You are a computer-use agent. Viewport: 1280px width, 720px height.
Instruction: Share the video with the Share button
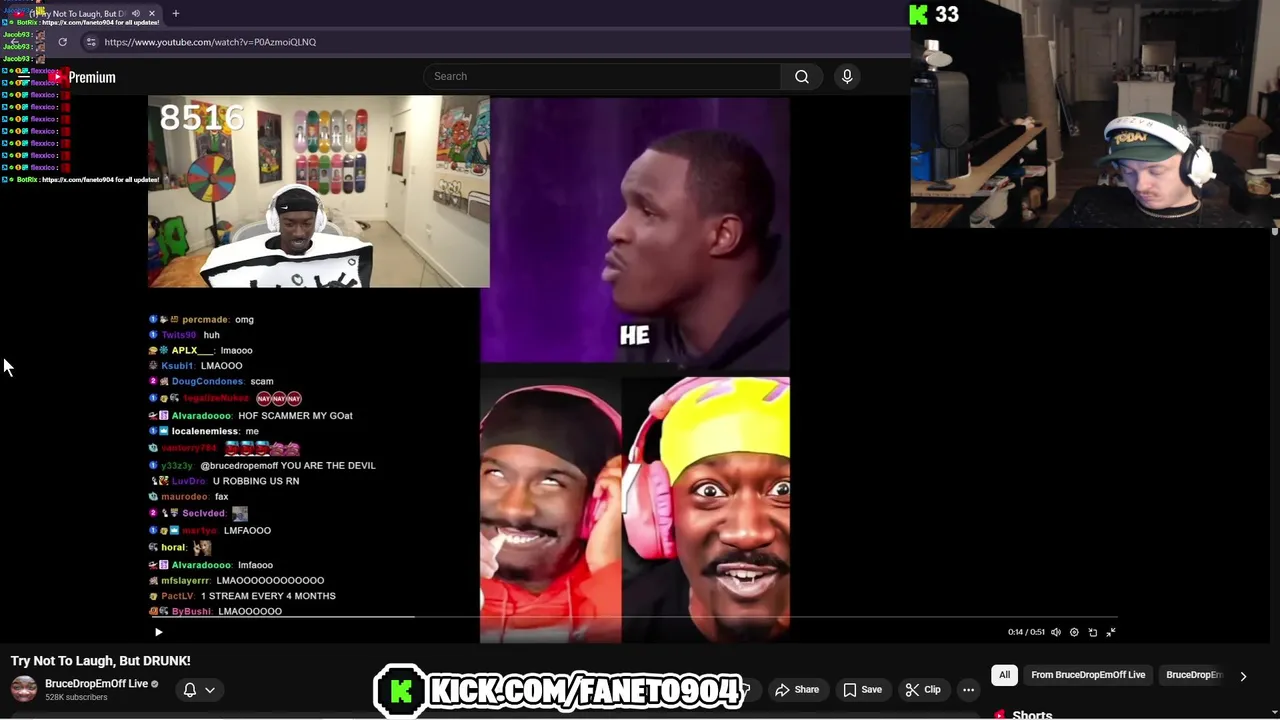click(797, 689)
